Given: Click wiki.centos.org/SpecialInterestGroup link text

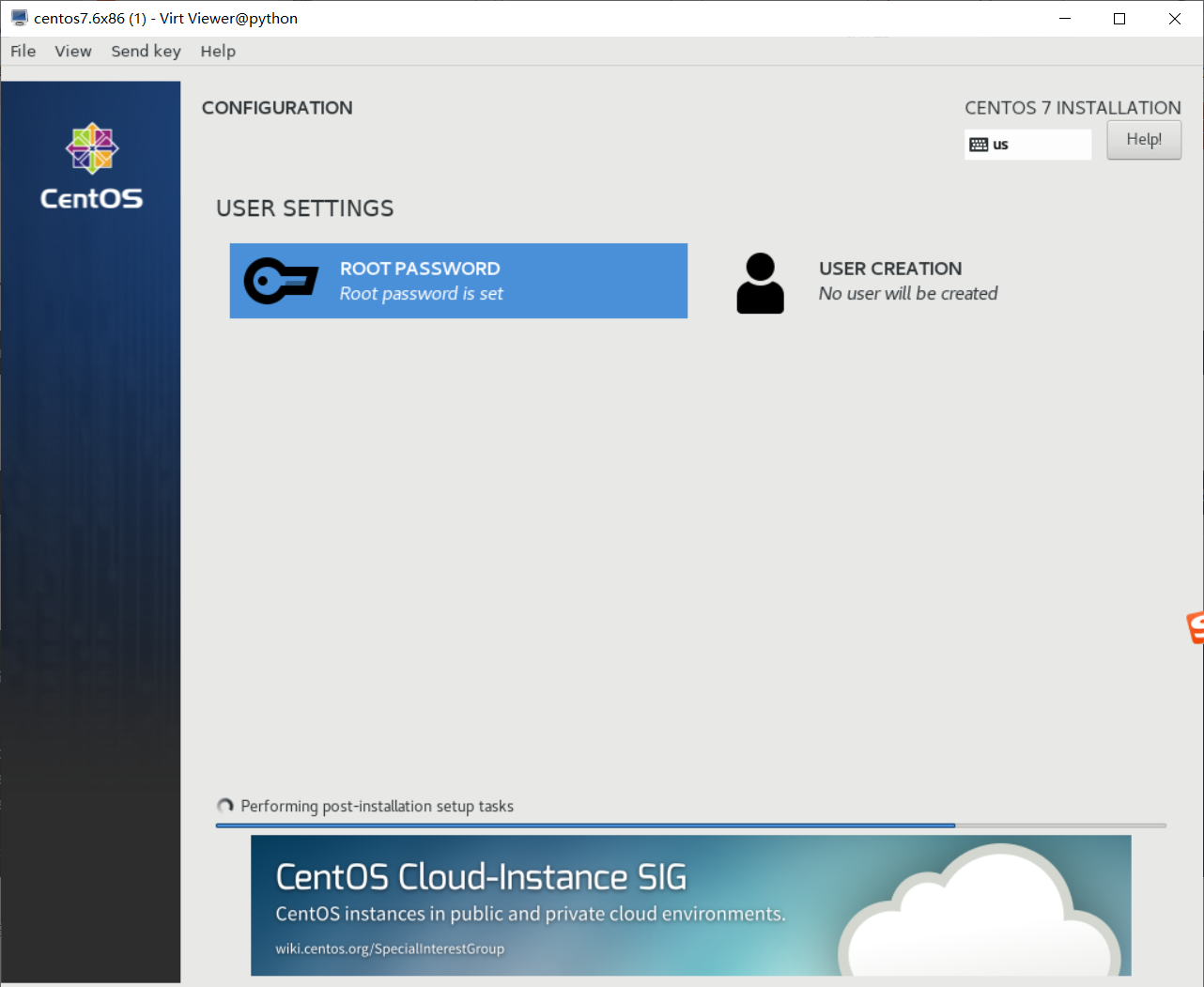Looking at the screenshot, I should point(390,948).
